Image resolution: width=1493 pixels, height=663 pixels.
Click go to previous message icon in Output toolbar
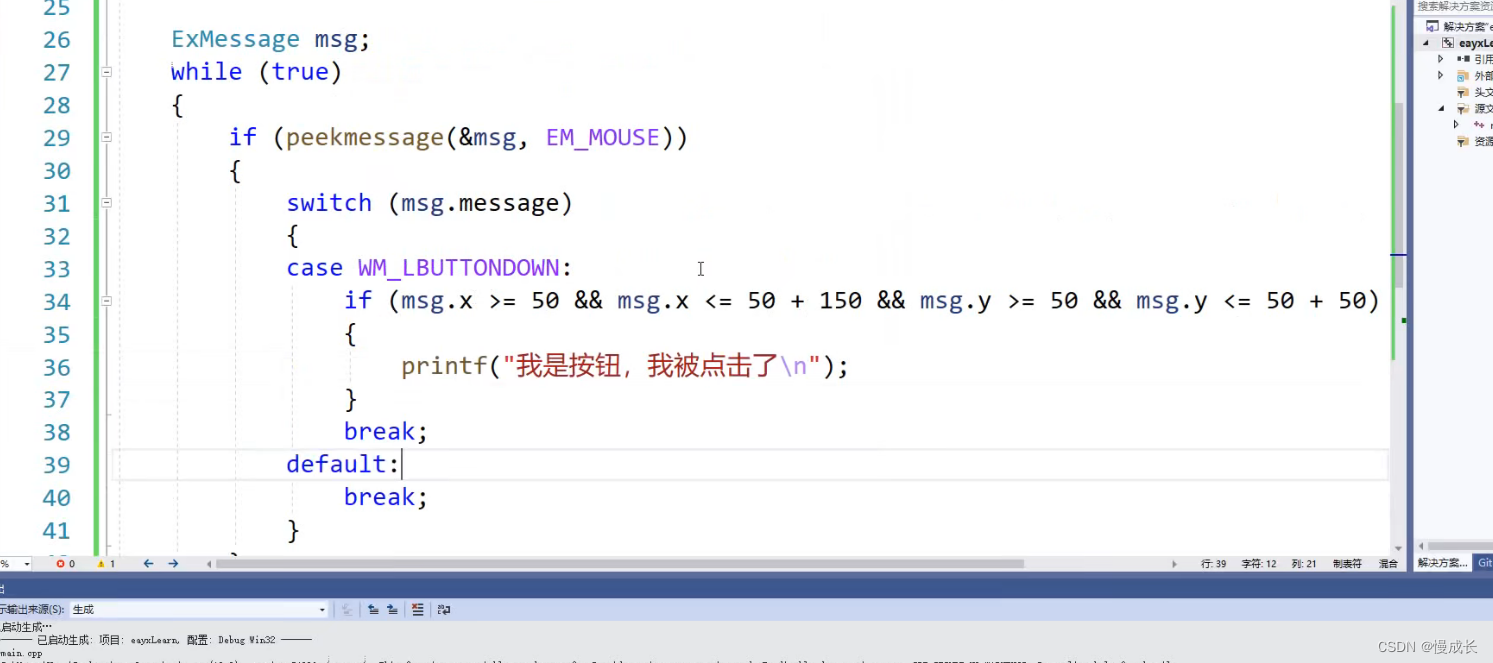coord(373,609)
